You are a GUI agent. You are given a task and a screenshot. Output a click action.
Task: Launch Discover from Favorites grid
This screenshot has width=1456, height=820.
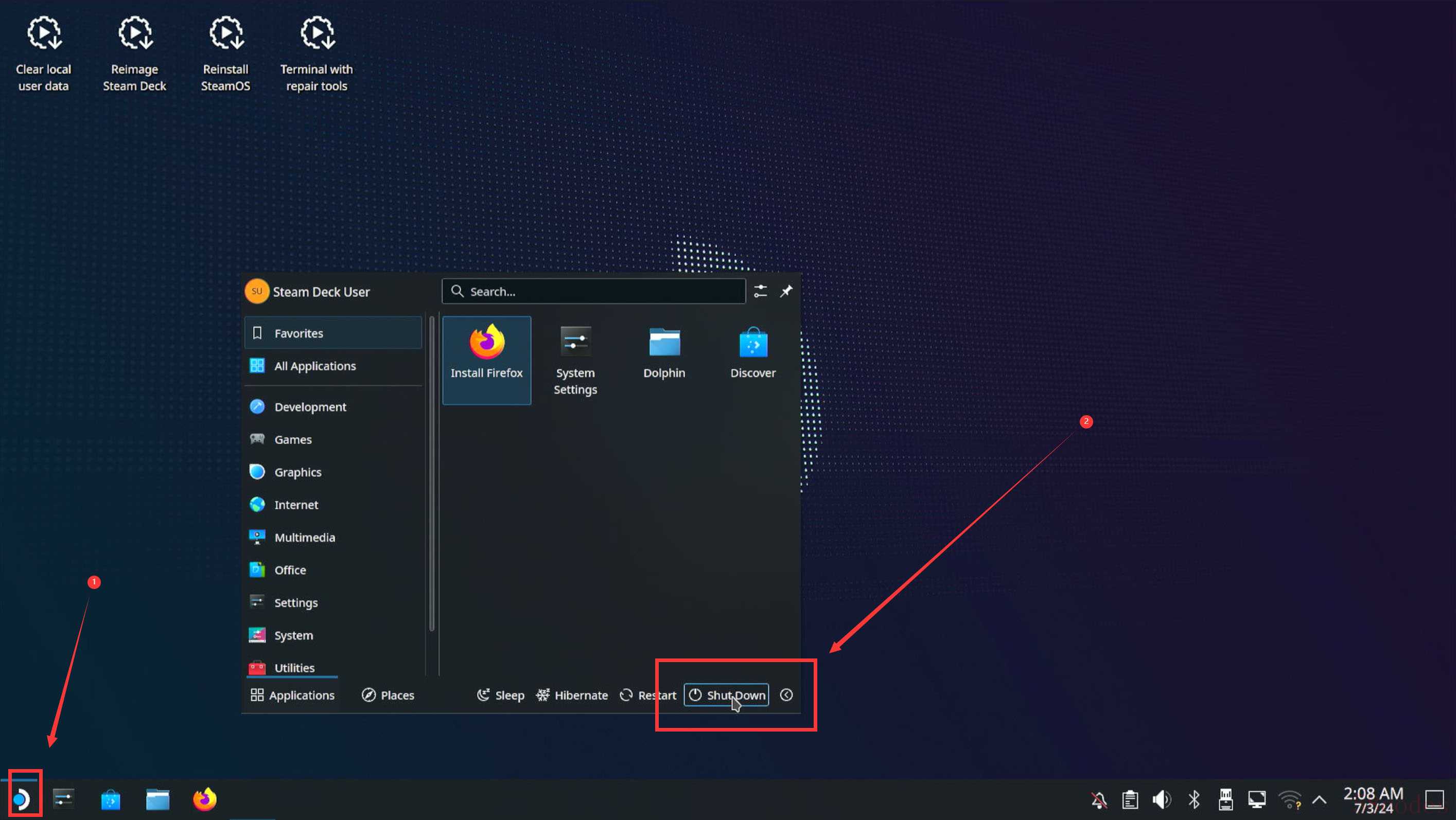click(753, 353)
